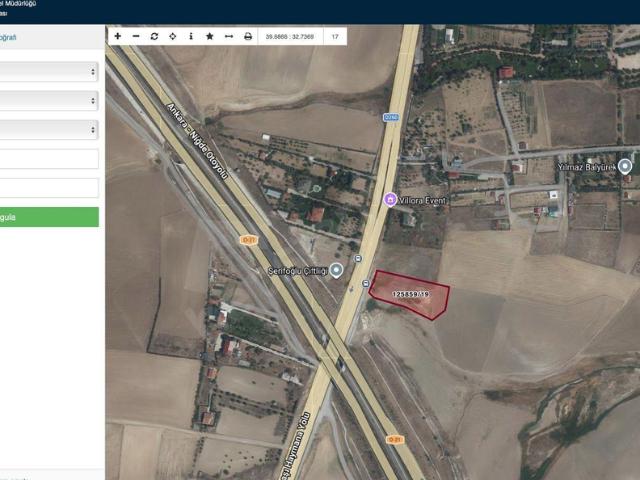Select the sidebar tab at top left

click(8, 37)
